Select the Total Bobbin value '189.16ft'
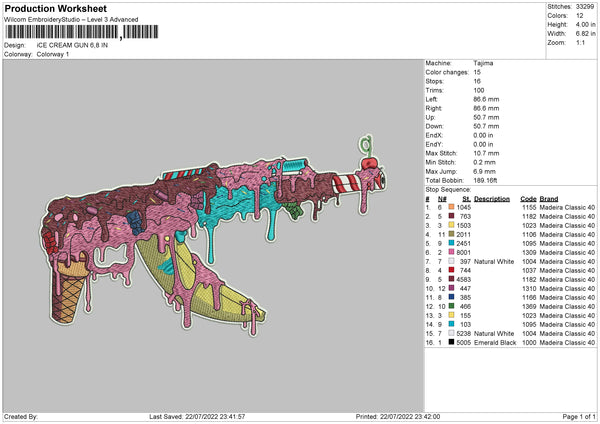This screenshot has width=600, height=424. [x=485, y=180]
